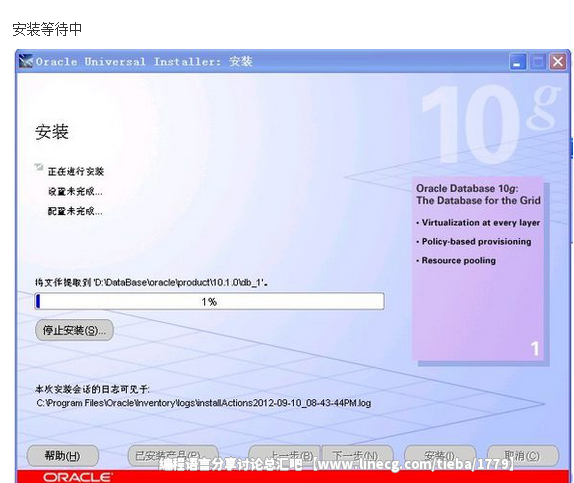Screen dimensions: 574x483
Task: Click the Virtualization at every layer bullet
Action: click(x=478, y=223)
